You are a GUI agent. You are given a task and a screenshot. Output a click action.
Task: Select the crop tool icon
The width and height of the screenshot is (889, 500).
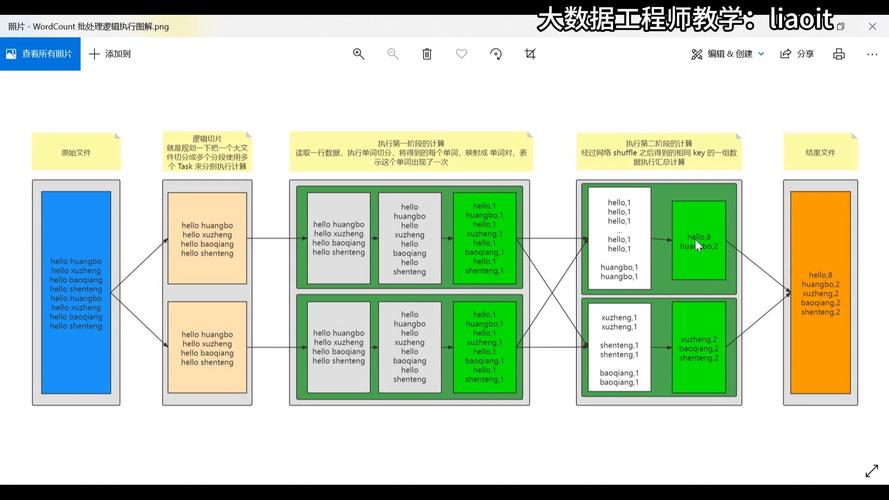[530, 54]
